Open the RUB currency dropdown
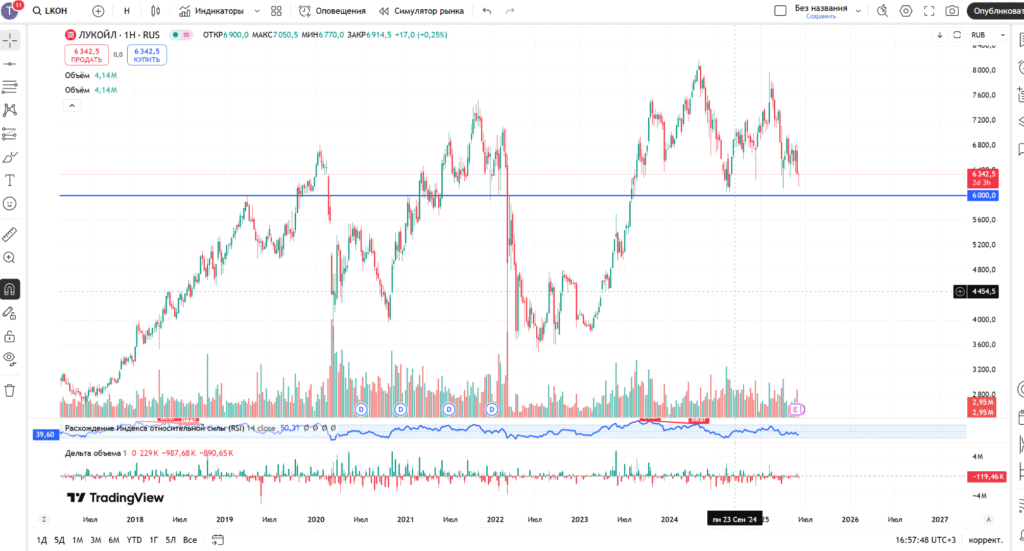 tap(987, 35)
